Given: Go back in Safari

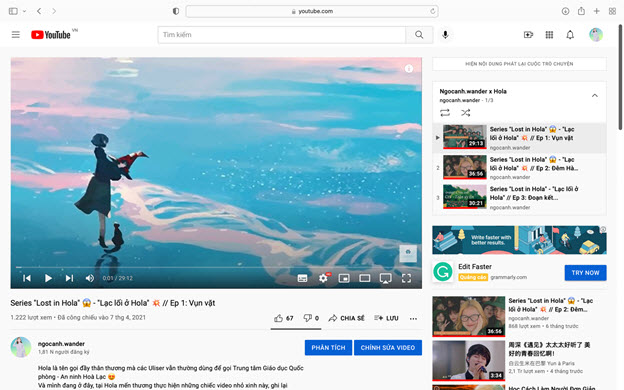Looking at the screenshot, I should (39, 11).
